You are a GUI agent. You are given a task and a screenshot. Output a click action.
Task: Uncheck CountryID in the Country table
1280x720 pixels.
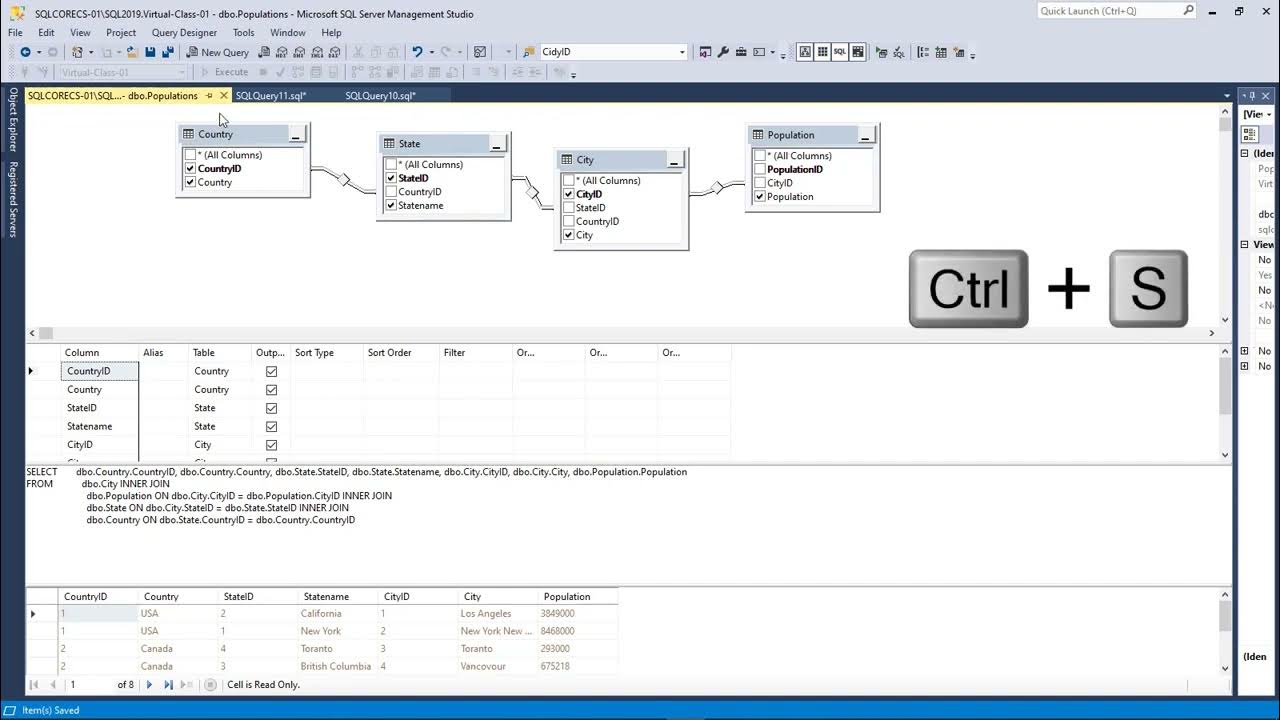[x=190, y=169]
